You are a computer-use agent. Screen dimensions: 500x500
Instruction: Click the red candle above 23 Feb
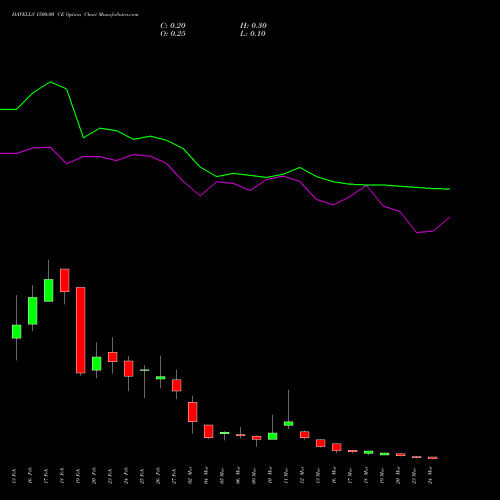click(x=113, y=357)
